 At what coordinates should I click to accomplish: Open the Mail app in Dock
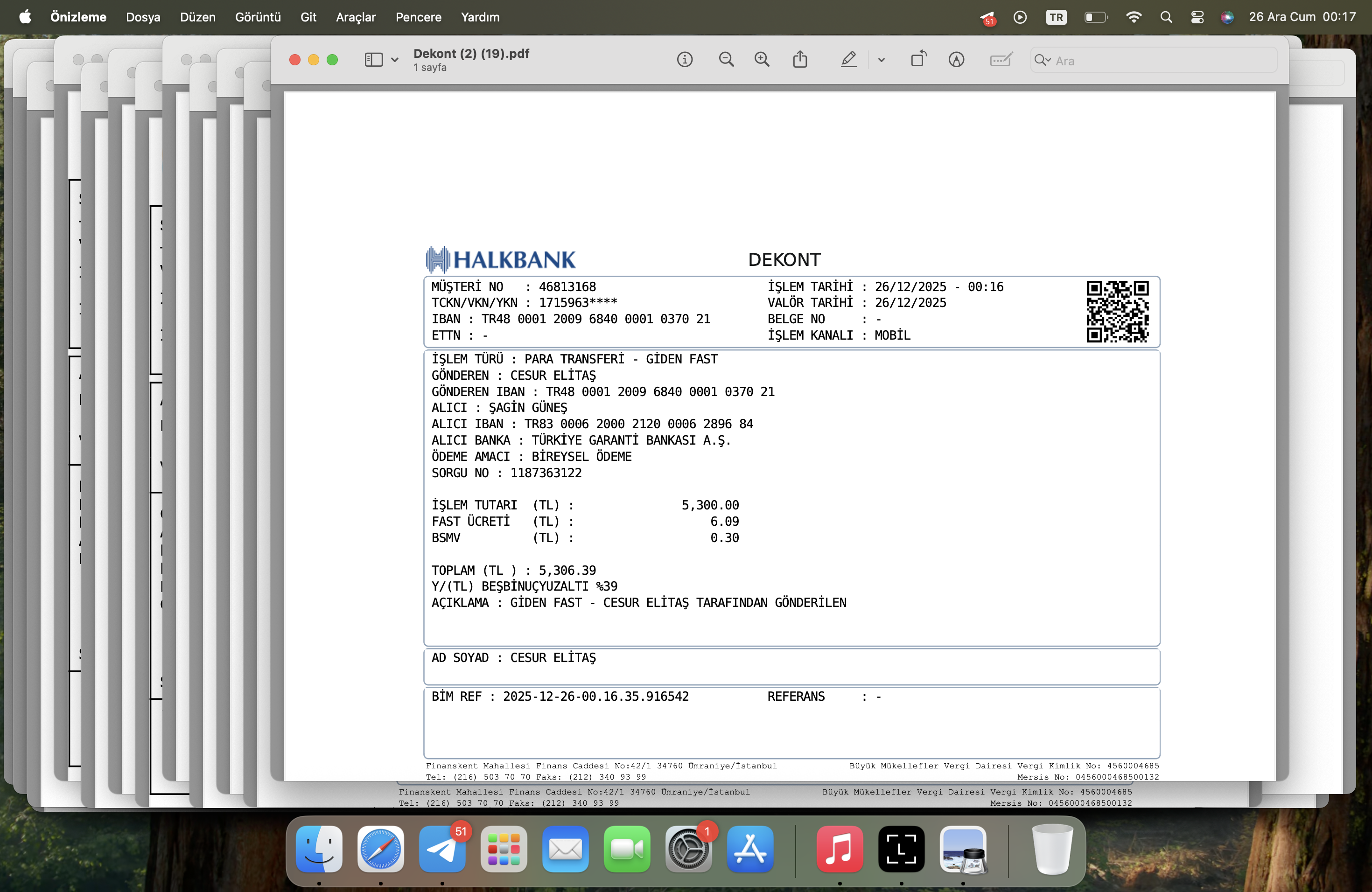pyautogui.click(x=566, y=849)
